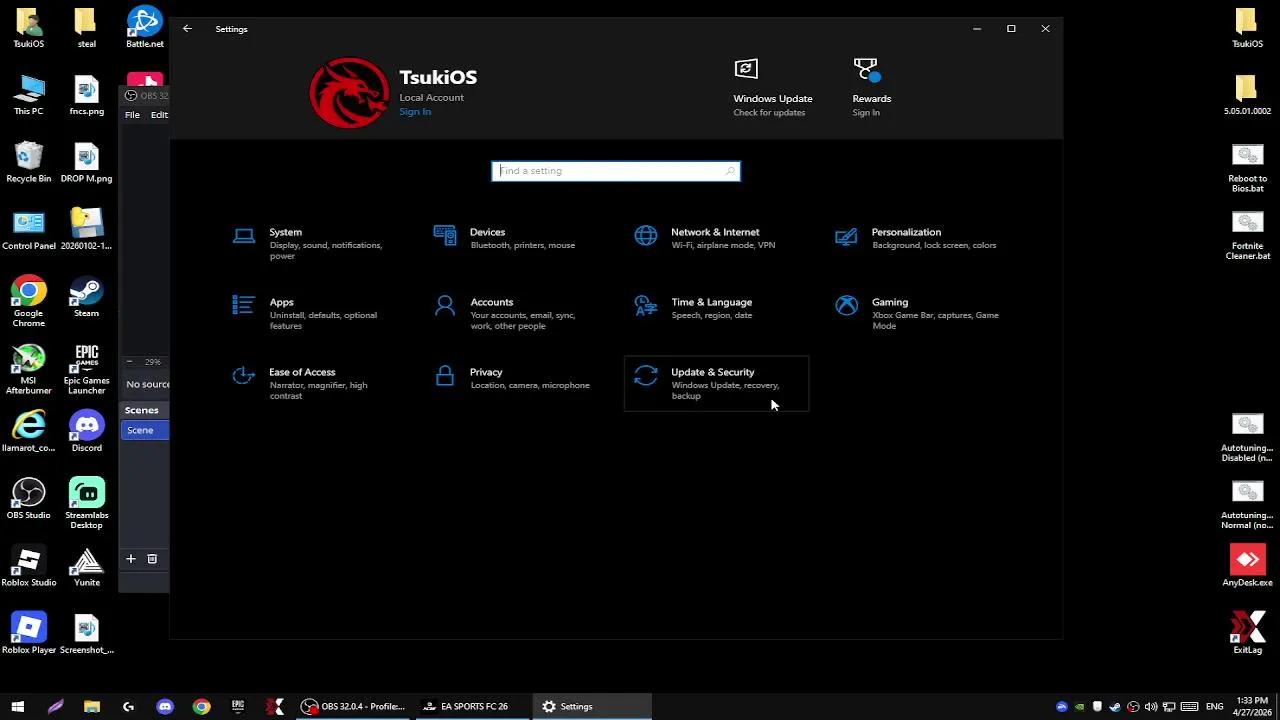Click the OBS Studio desktop icon
Viewport: 1280px width, 720px height.
(x=28, y=499)
